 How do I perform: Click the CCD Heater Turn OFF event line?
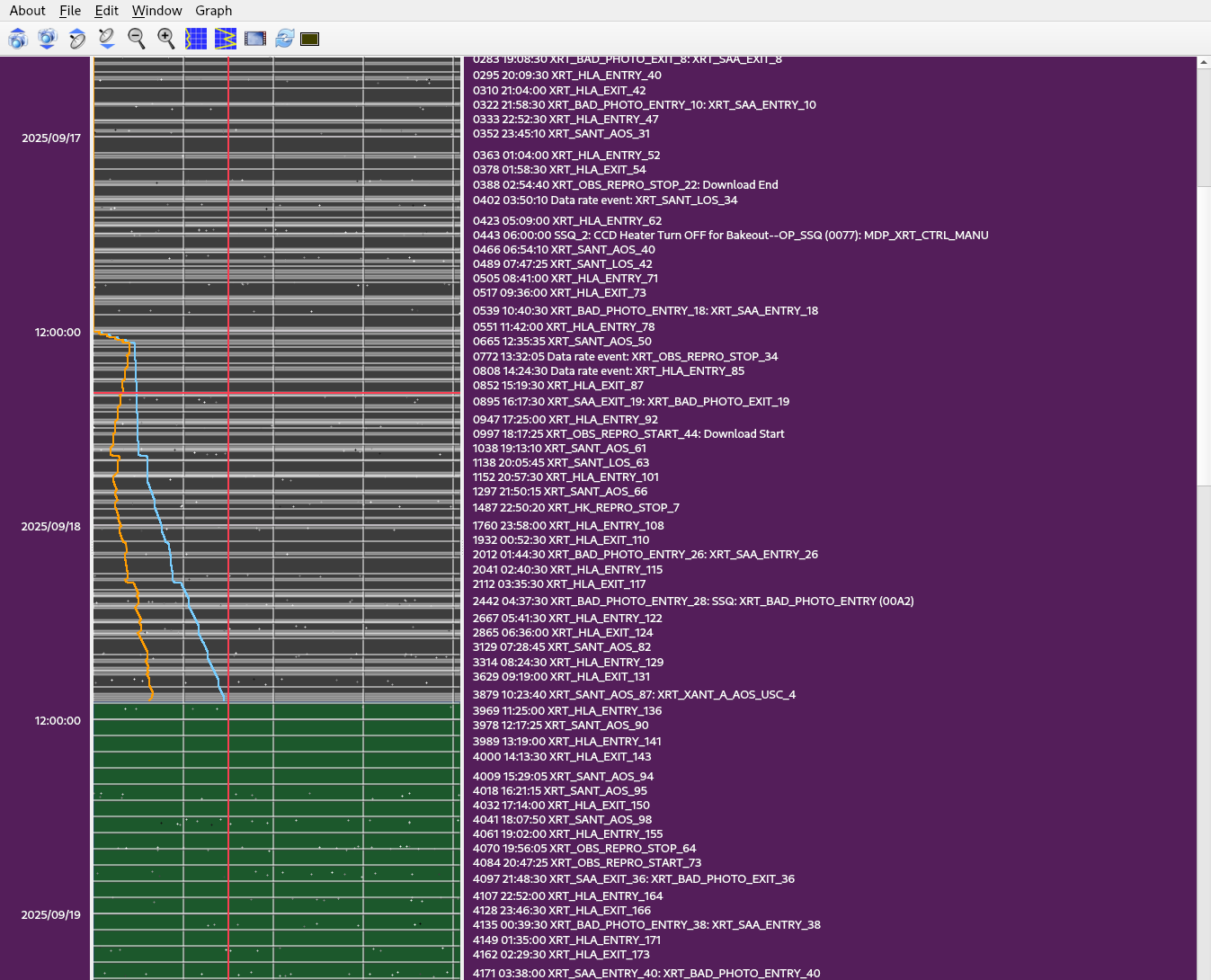click(730, 236)
